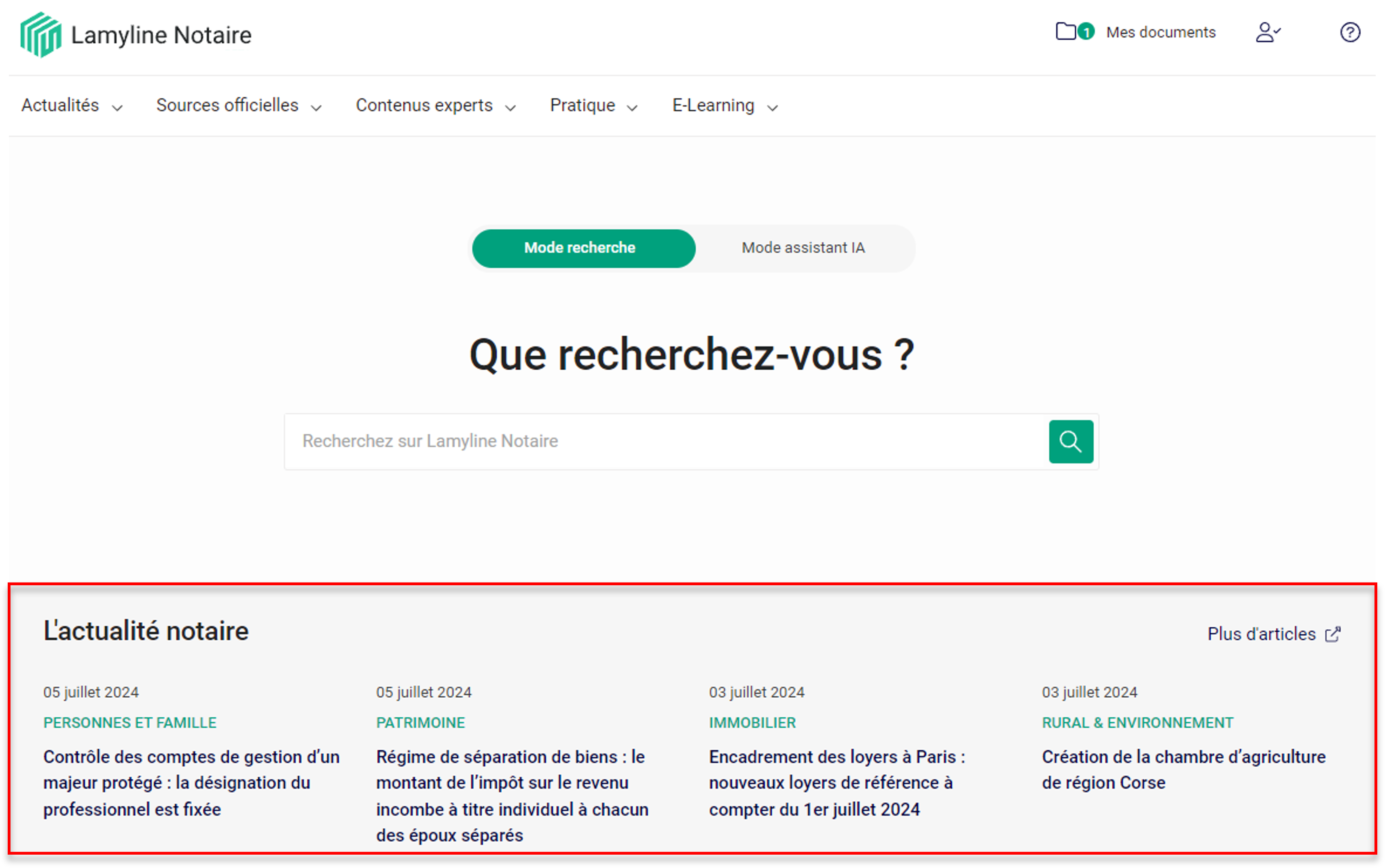Open the Mes documents folder icon

(x=1065, y=31)
